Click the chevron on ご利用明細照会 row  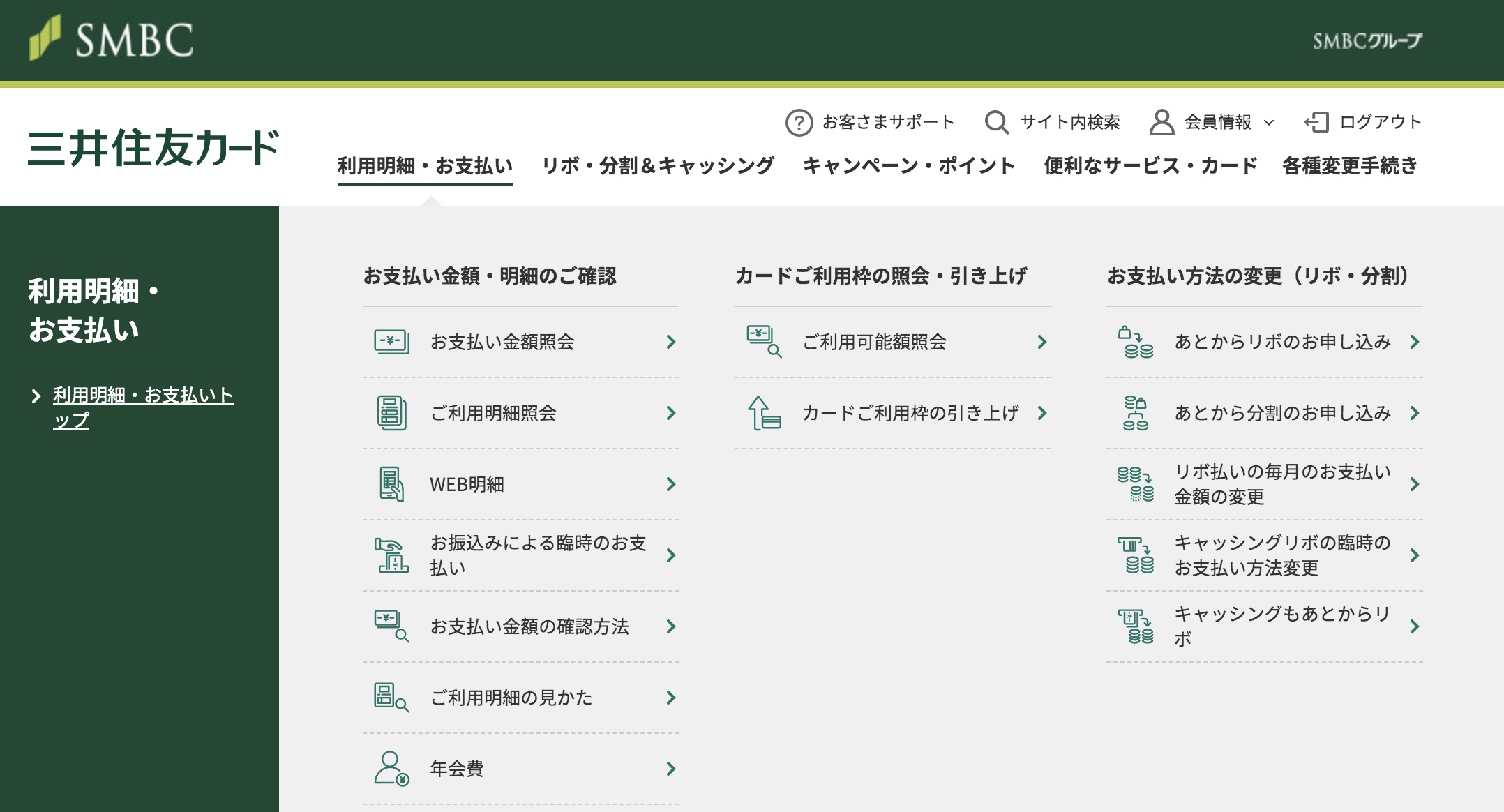671,413
